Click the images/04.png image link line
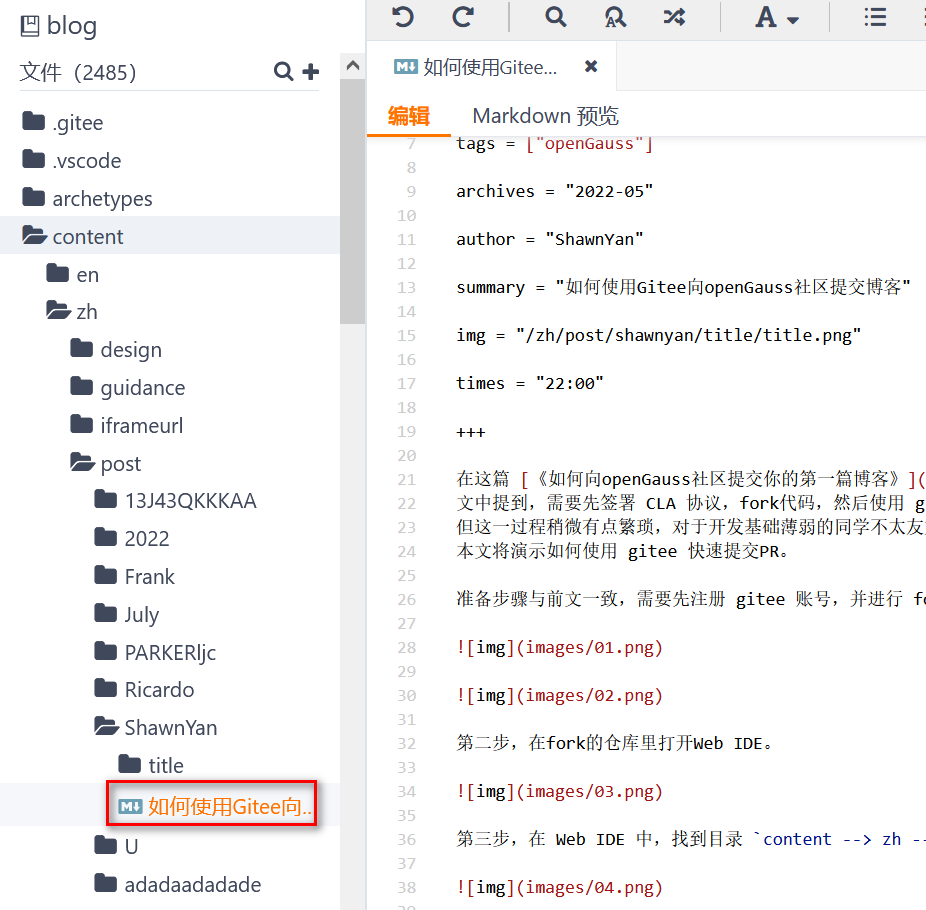The image size is (926, 910). [x=559, y=887]
